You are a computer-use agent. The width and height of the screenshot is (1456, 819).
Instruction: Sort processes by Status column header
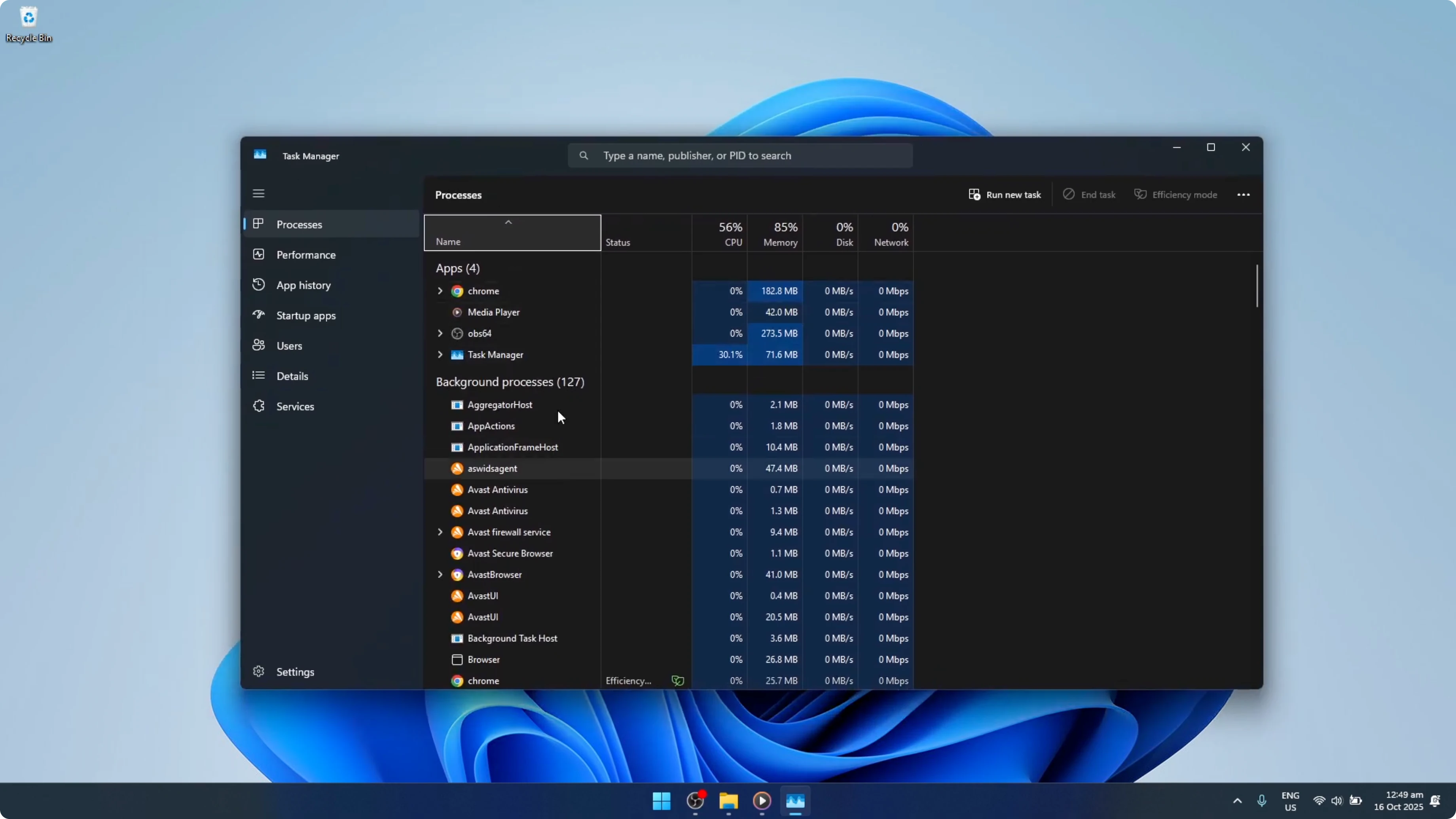point(646,233)
